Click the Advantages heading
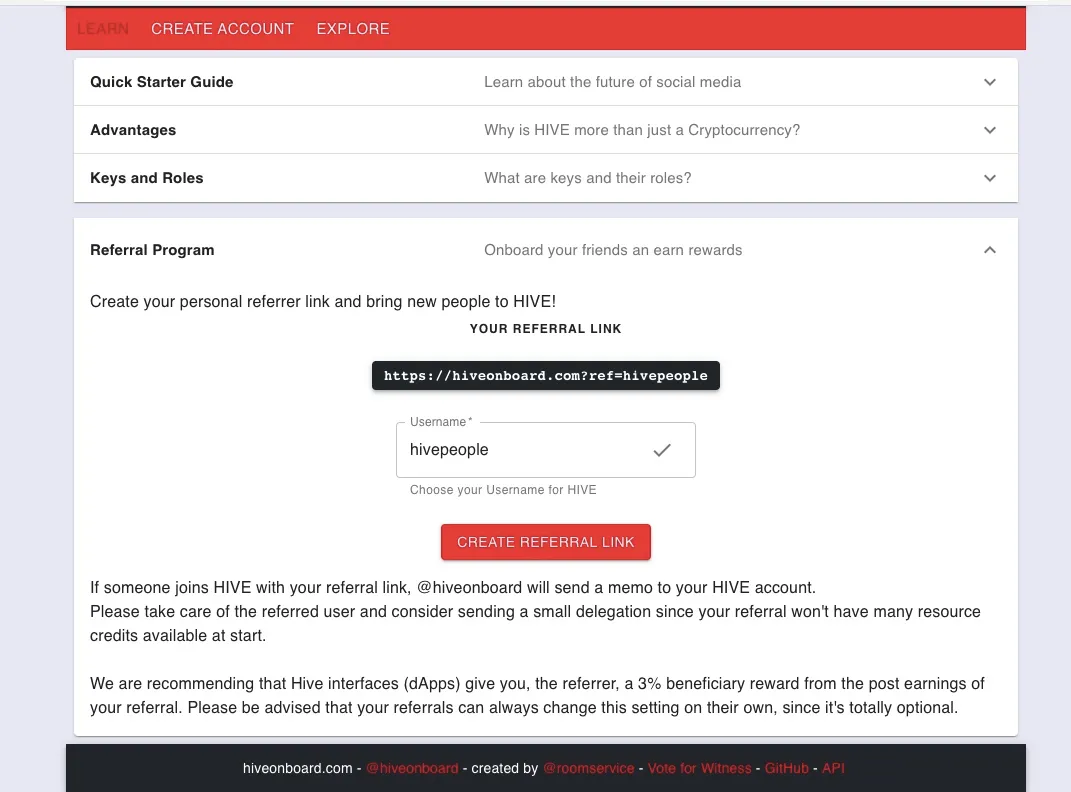Screen dimensions: 1071x792 pyautogui.click(x=133, y=130)
